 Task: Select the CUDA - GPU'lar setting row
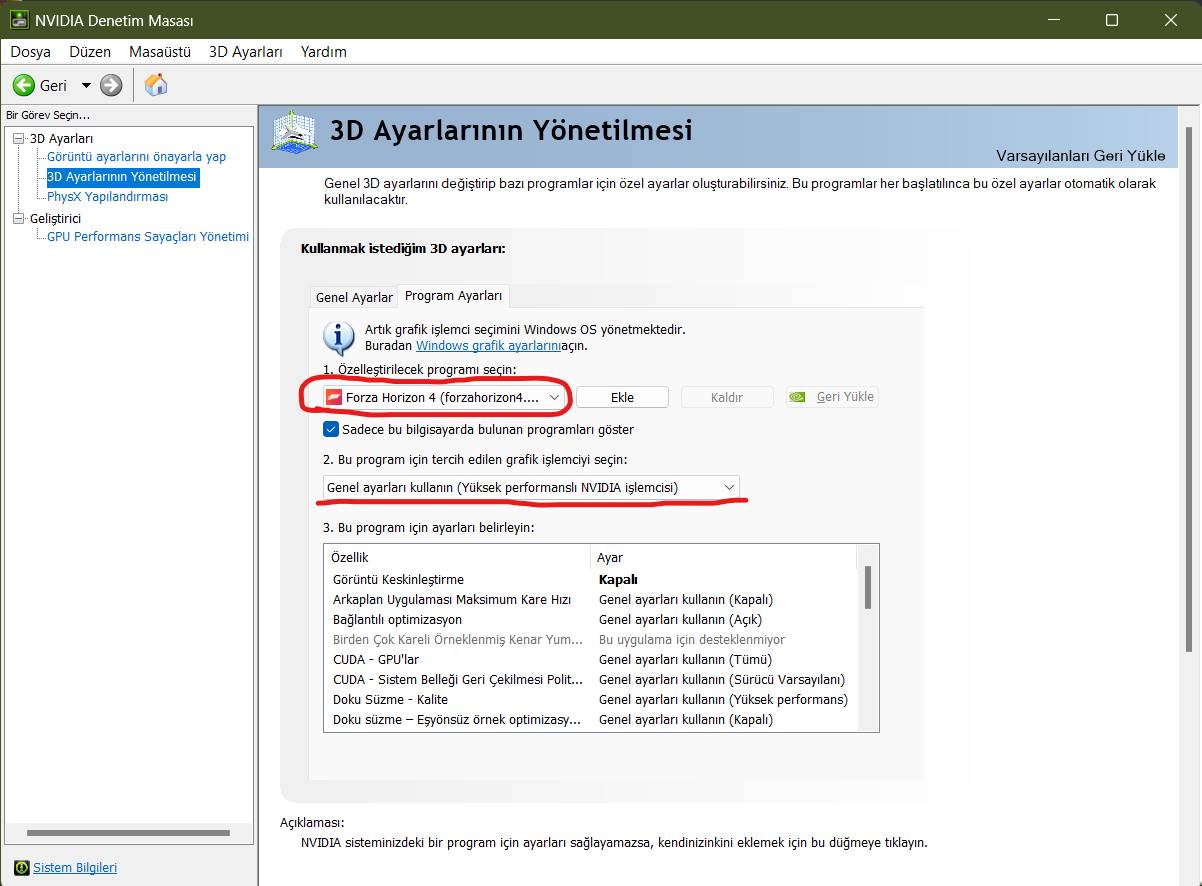coord(590,659)
